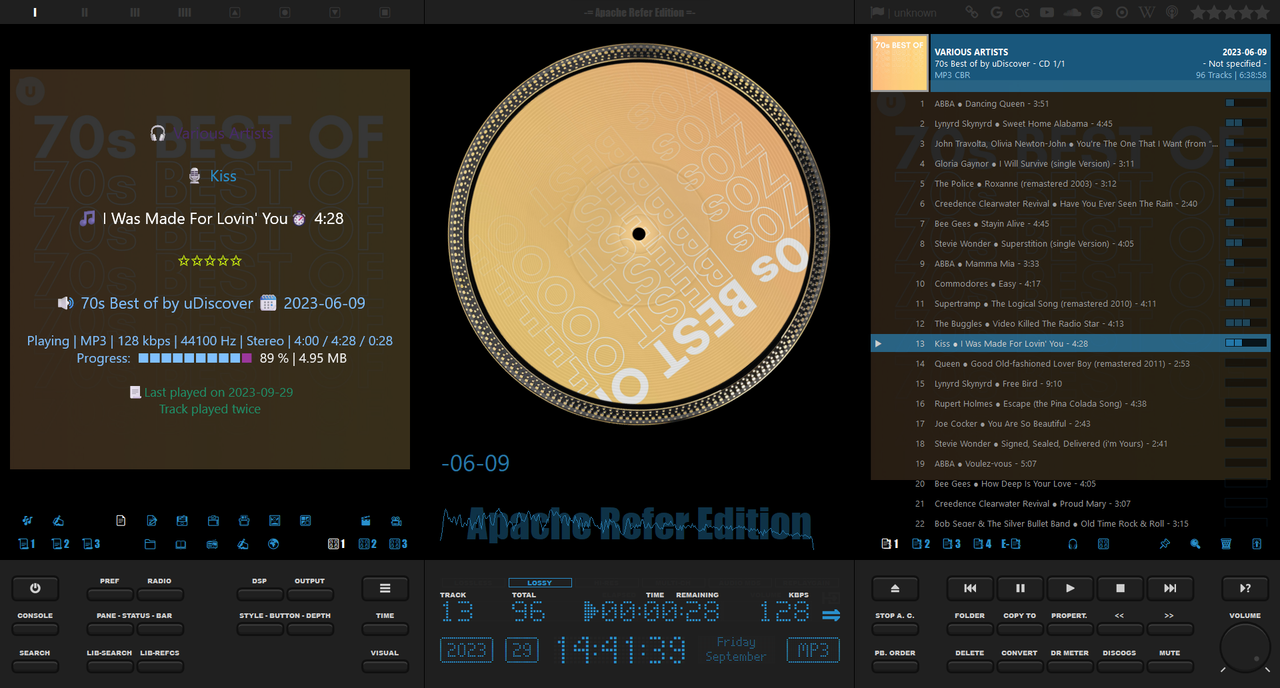Click the video camera icon in lower-left panel

[397, 520]
